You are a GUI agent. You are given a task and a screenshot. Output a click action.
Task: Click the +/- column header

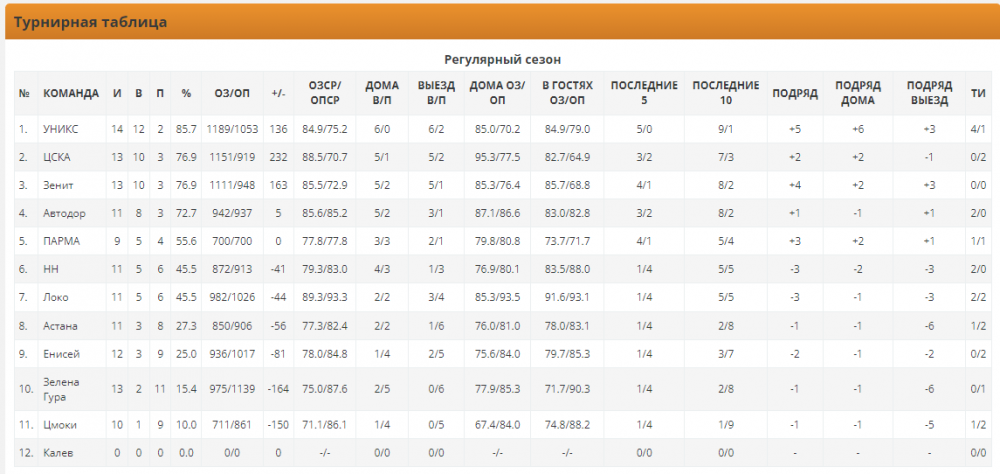tap(278, 93)
